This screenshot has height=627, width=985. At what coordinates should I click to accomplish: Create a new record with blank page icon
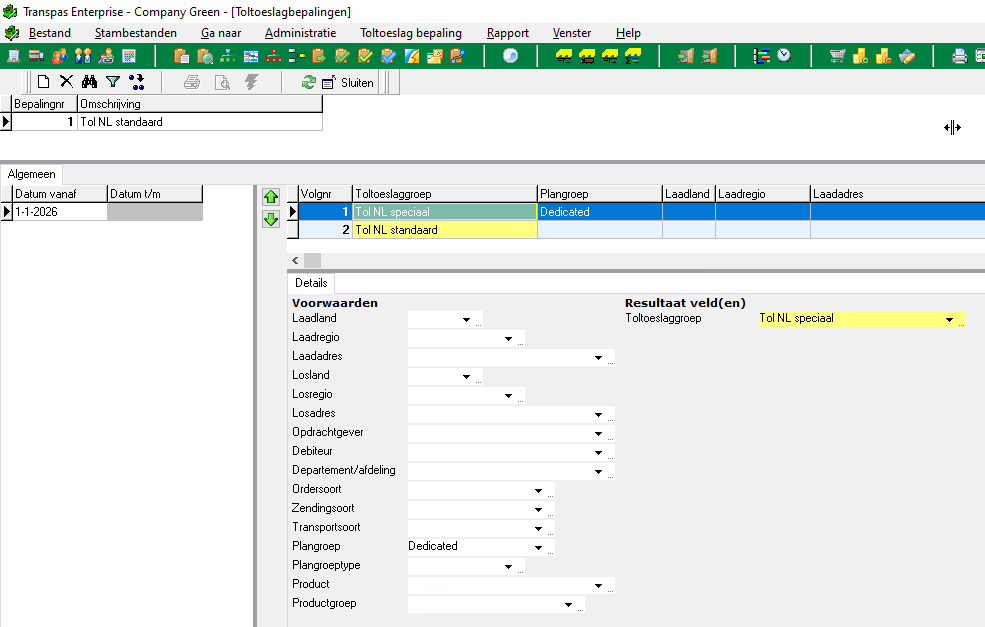[43, 82]
